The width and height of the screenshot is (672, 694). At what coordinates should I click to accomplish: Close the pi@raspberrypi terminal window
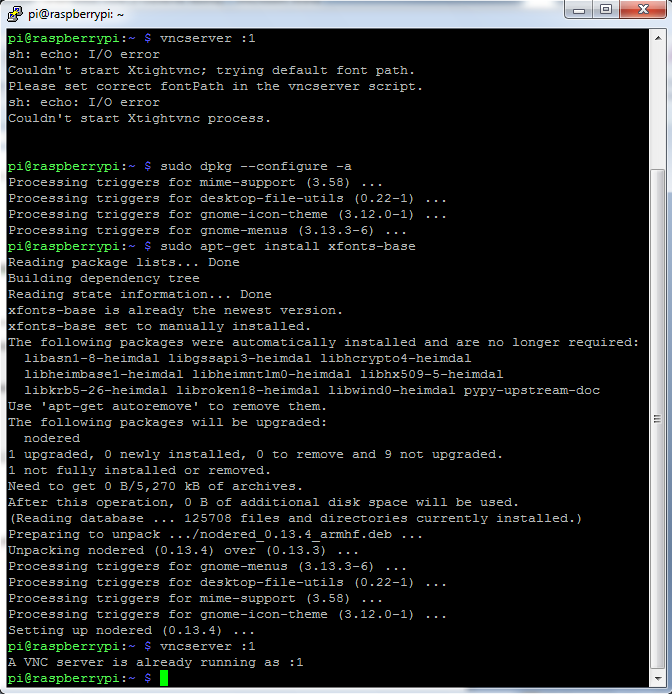point(643,10)
